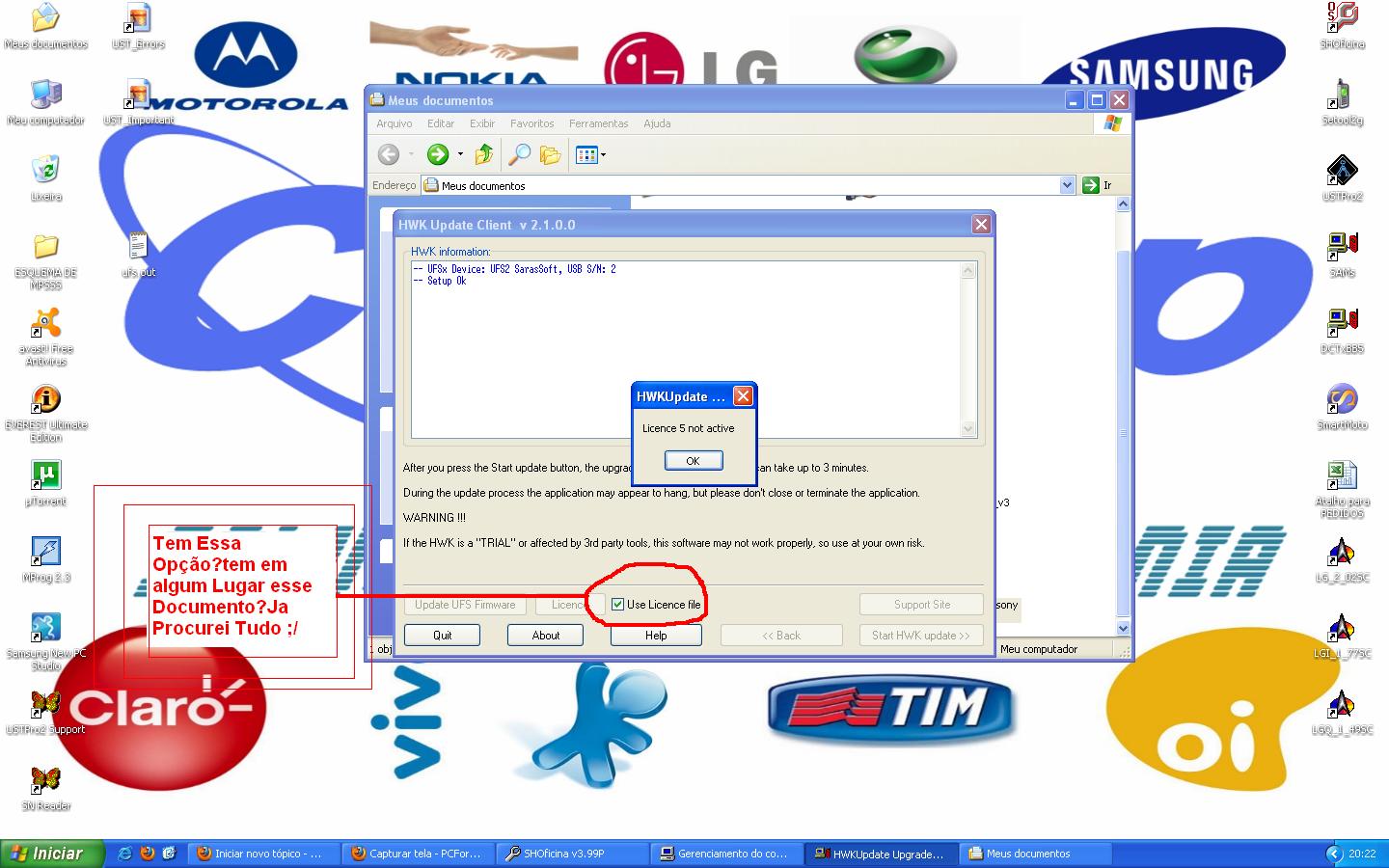This screenshot has height=868, width=1389.
Task: Select the Samsung New PC Studio icon
Action: pyautogui.click(x=45, y=641)
